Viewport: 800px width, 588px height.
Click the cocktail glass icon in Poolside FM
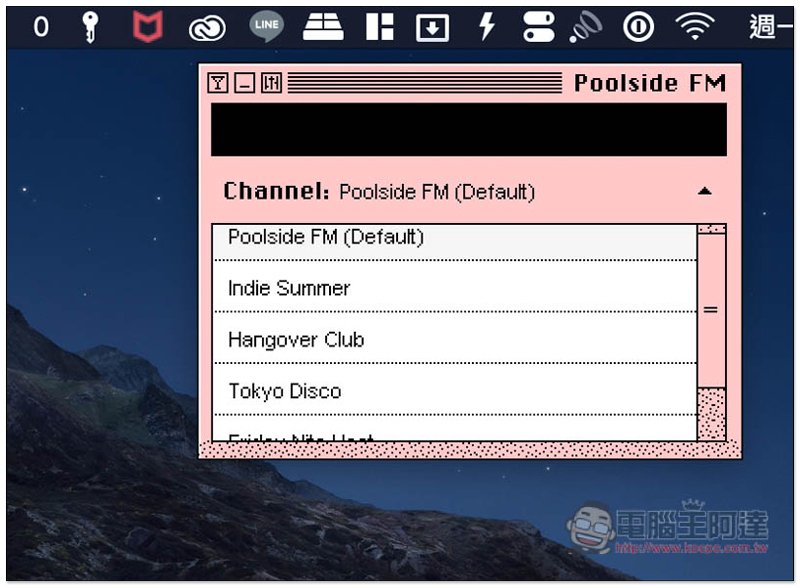[217, 83]
